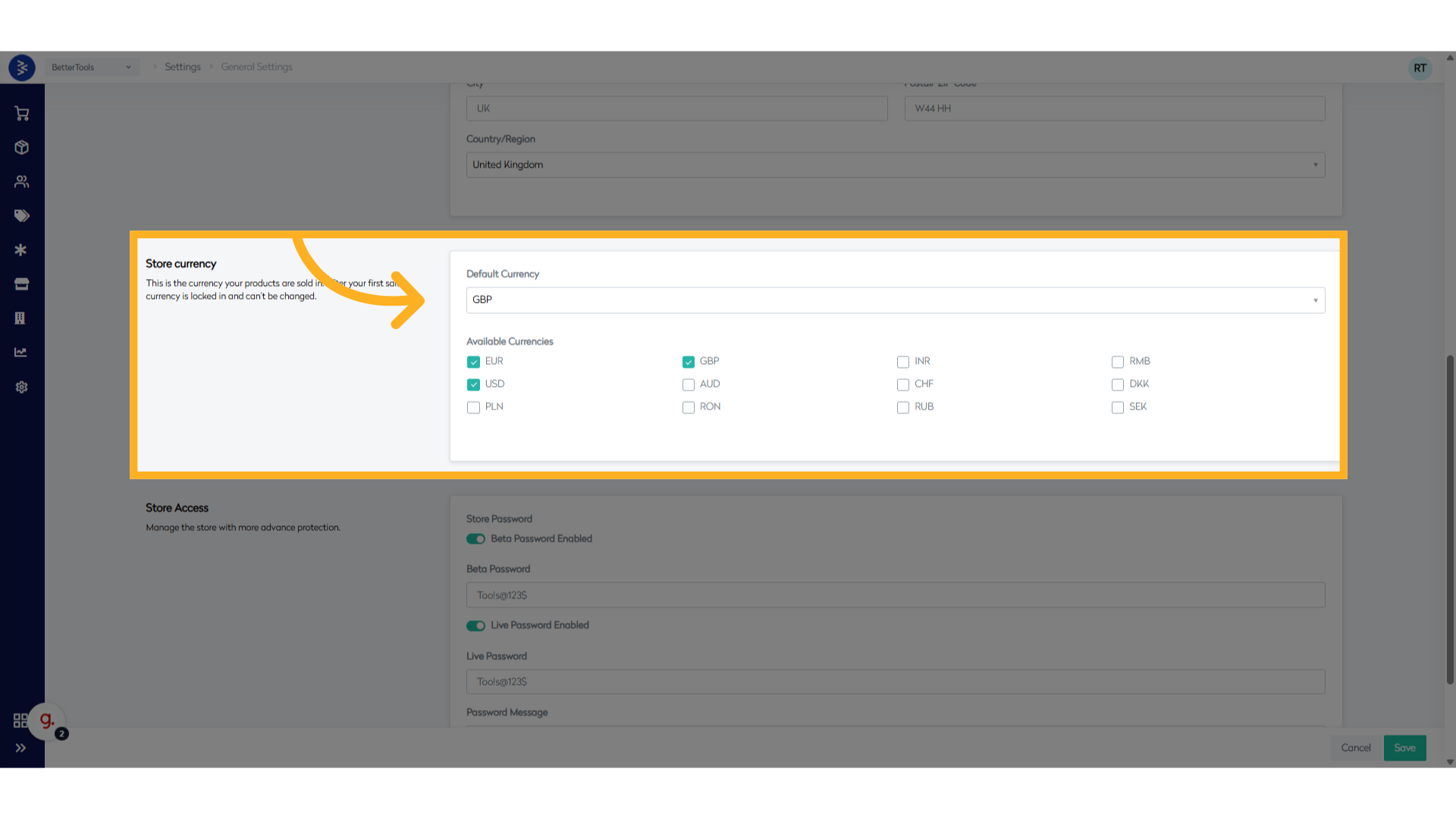
Task: Open the settings gear sidebar icon
Action: [21, 388]
